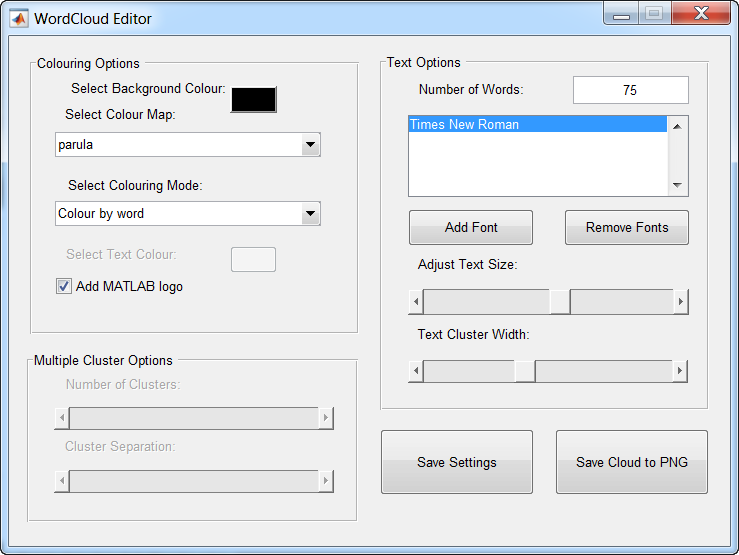The height and width of the screenshot is (555, 739).
Task: Export using Save Cloud to PNG button
Action: point(631,462)
